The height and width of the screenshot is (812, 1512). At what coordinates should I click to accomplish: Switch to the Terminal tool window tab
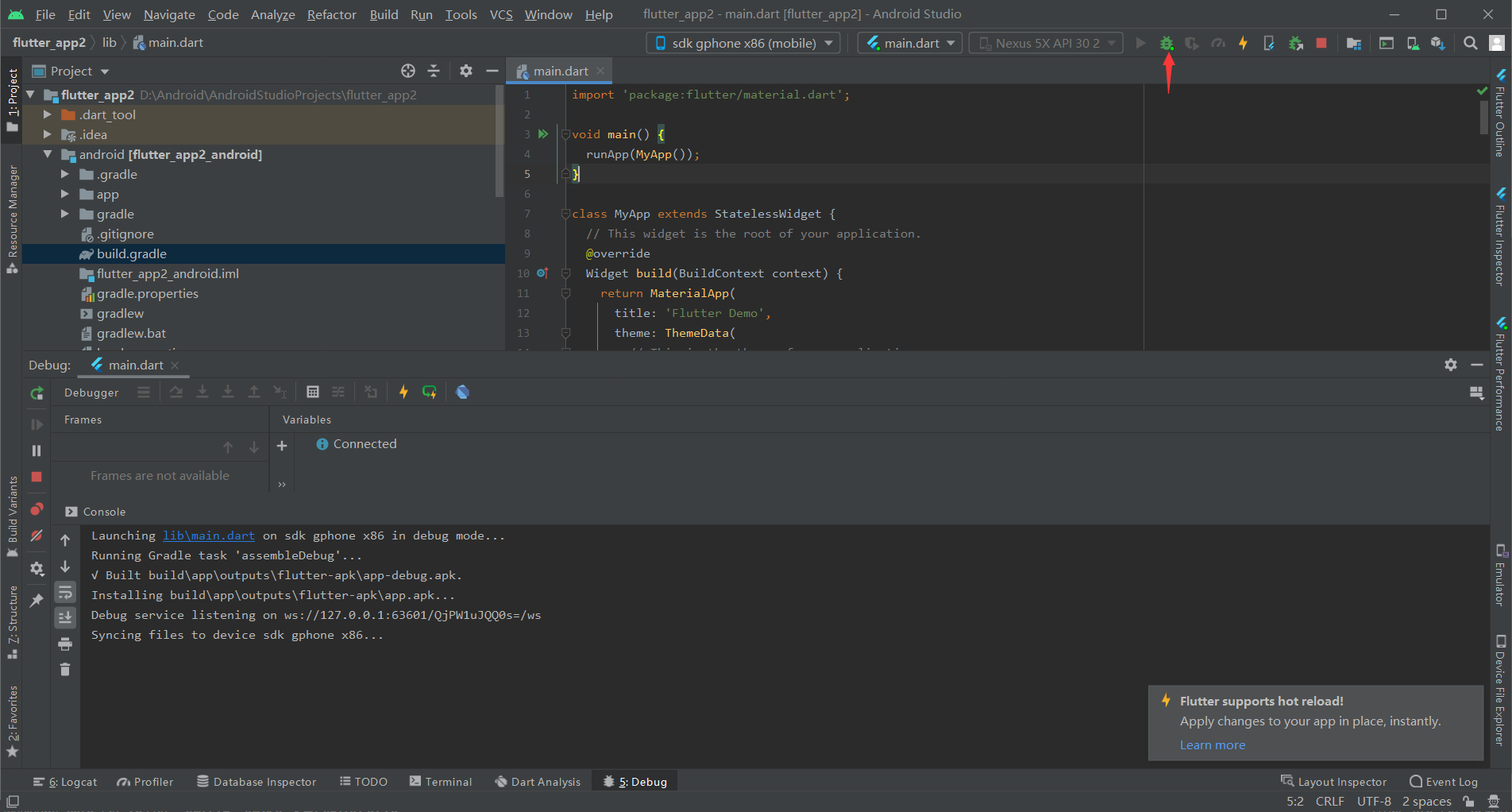[441, 782]
